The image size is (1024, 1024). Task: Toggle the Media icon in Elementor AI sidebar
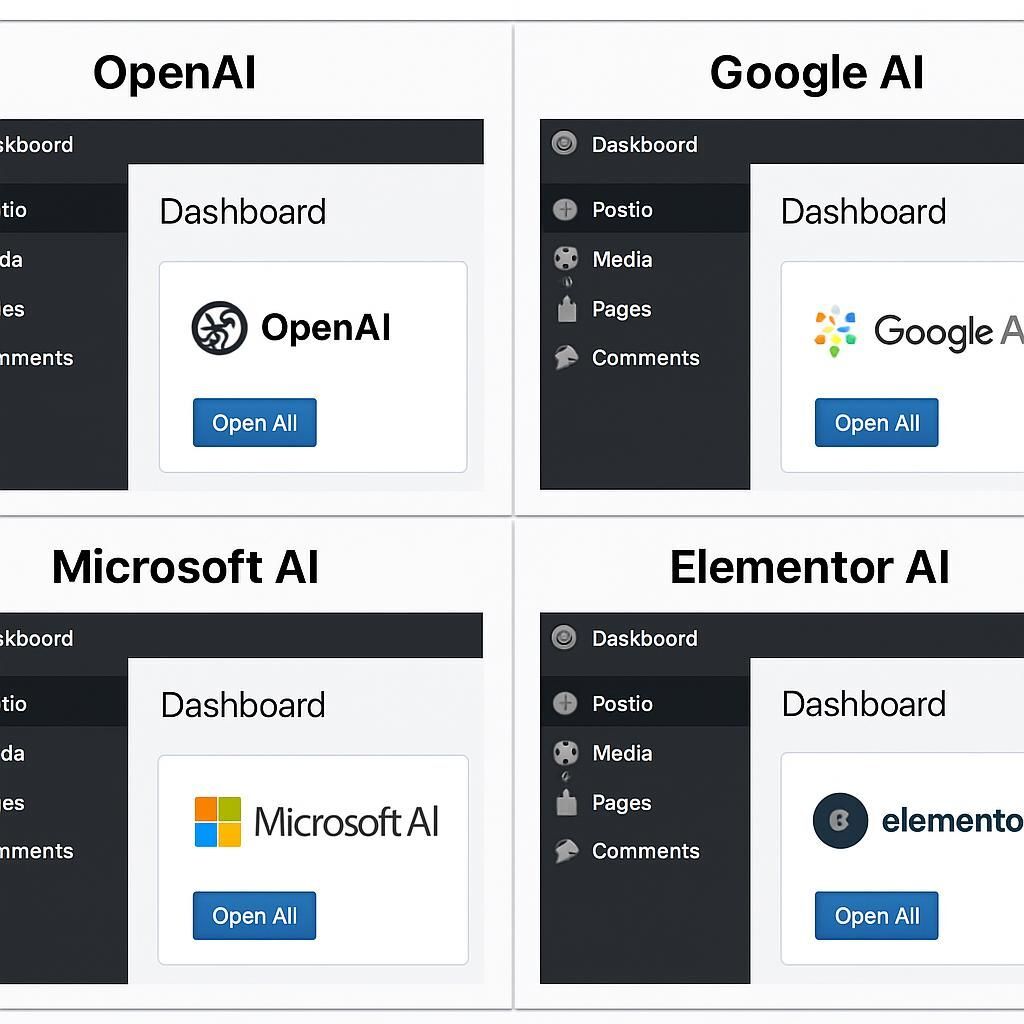(x=563, y=753)
